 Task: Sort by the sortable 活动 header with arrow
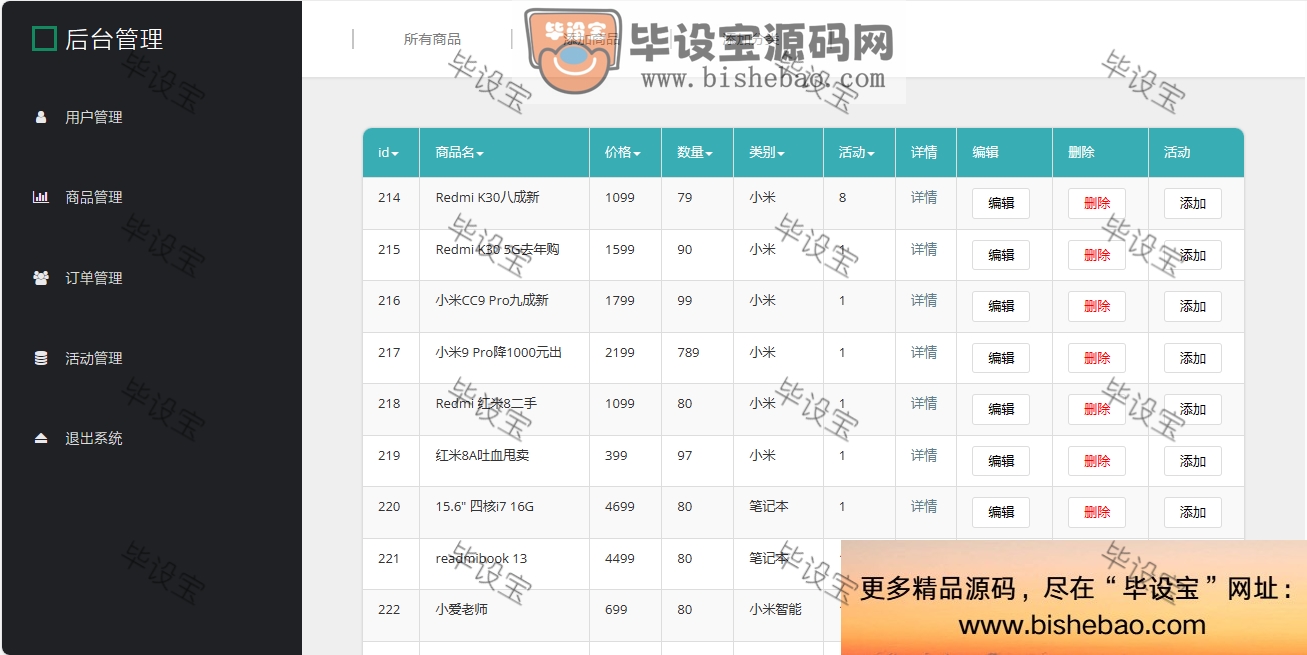[x=857, y=153]
